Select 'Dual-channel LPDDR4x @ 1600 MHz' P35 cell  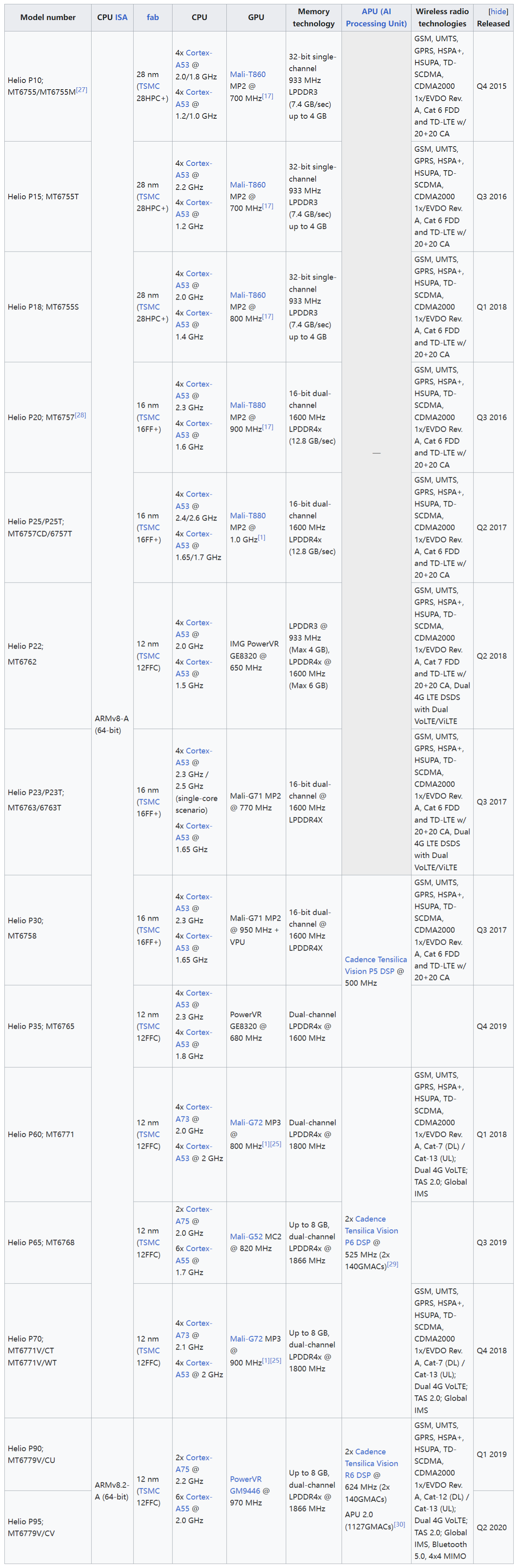[314, 1026]
